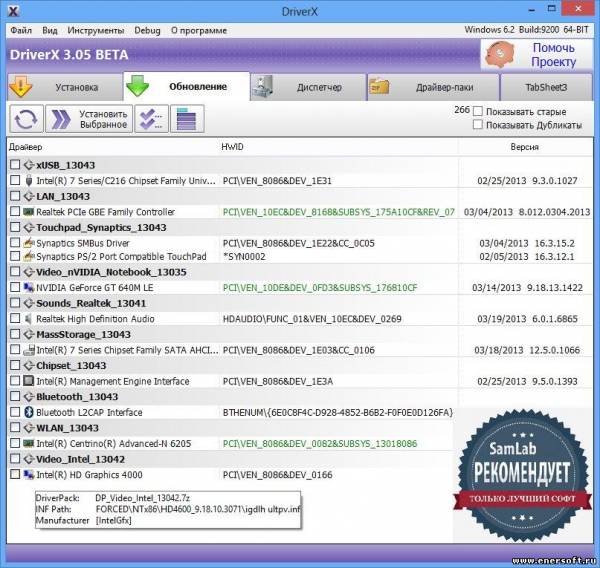Screen dimensions: 600x568
Task: Collapse the Touchpad_Synaptics_13043 group
Action: pyautogui.click(x=28, y=227)
